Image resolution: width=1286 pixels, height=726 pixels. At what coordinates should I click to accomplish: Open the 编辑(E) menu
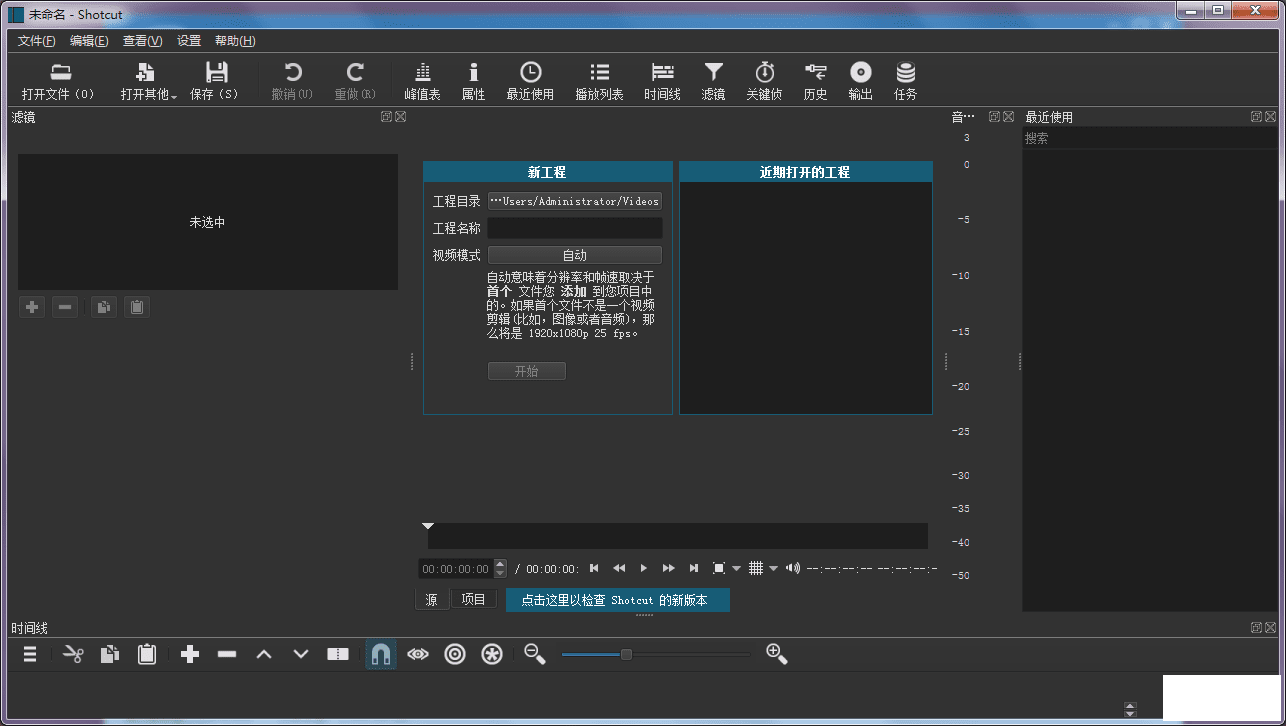coord(89,41)
